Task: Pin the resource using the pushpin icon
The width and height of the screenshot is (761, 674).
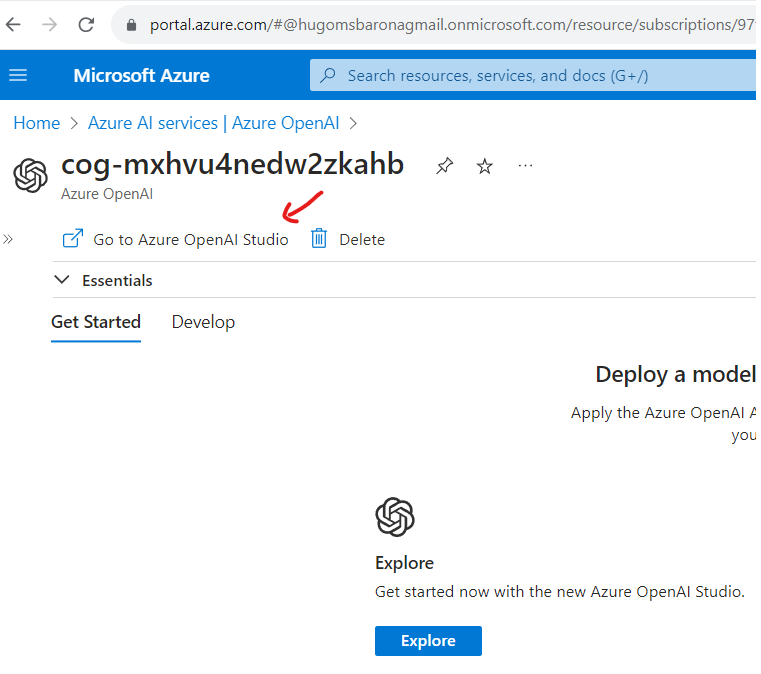Action: 445,167
